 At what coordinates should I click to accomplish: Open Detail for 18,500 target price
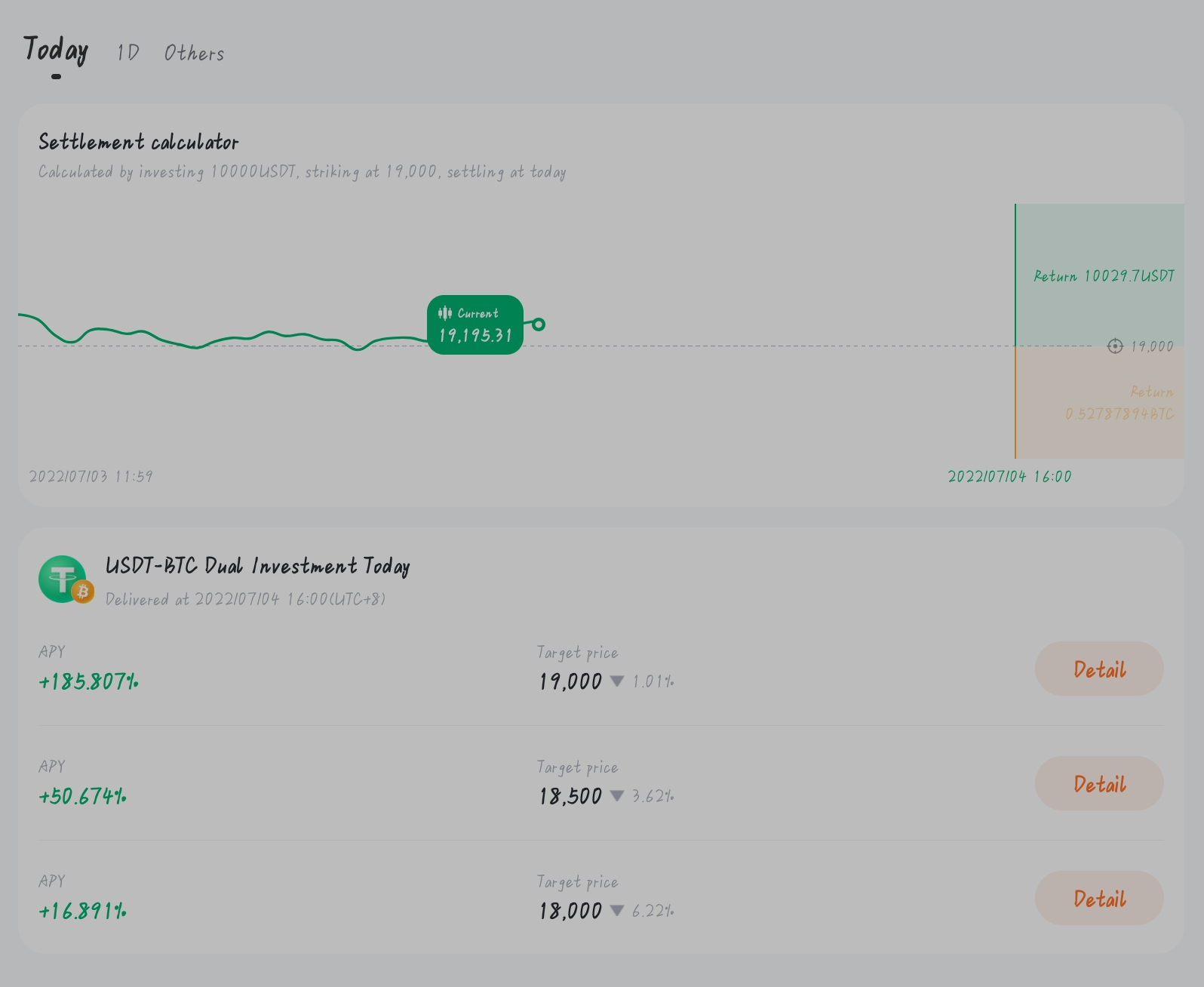coord(1098,784)
